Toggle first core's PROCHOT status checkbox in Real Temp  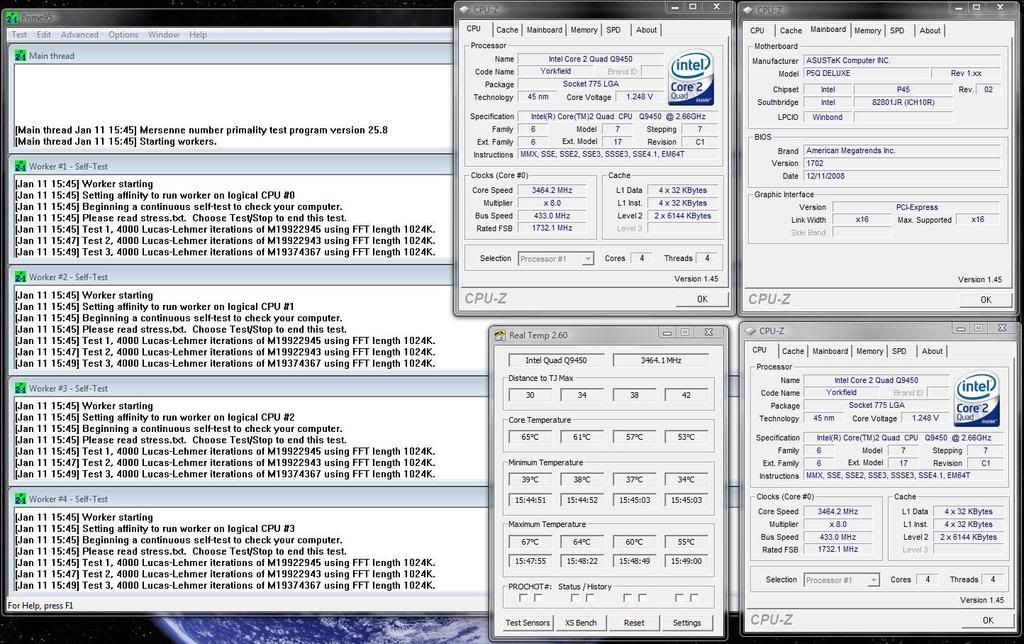point(523,598)
